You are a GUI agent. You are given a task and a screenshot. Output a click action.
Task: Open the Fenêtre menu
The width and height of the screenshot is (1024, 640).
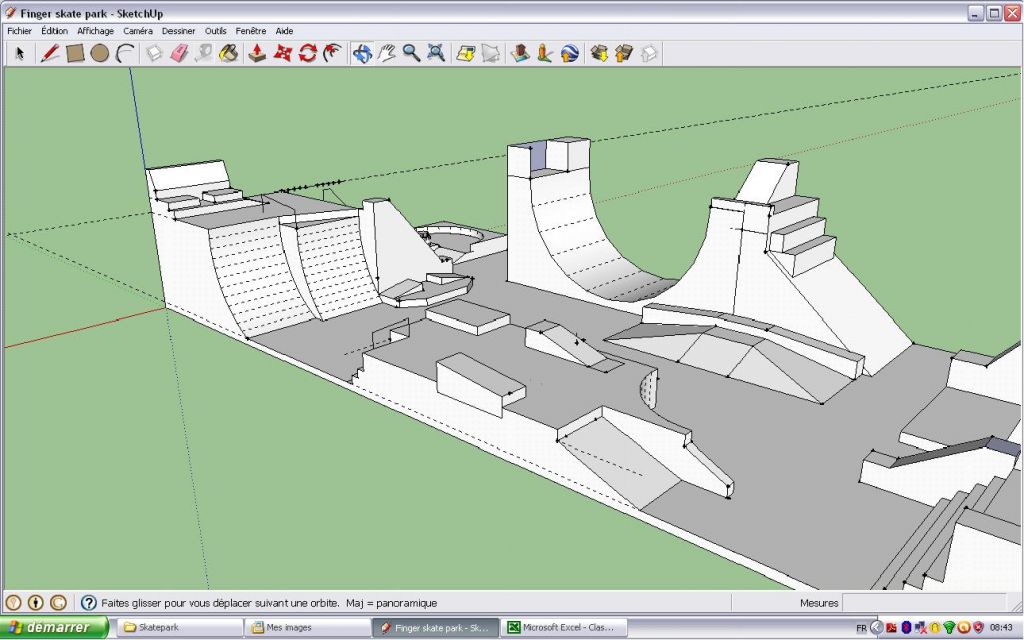point(249,31)
